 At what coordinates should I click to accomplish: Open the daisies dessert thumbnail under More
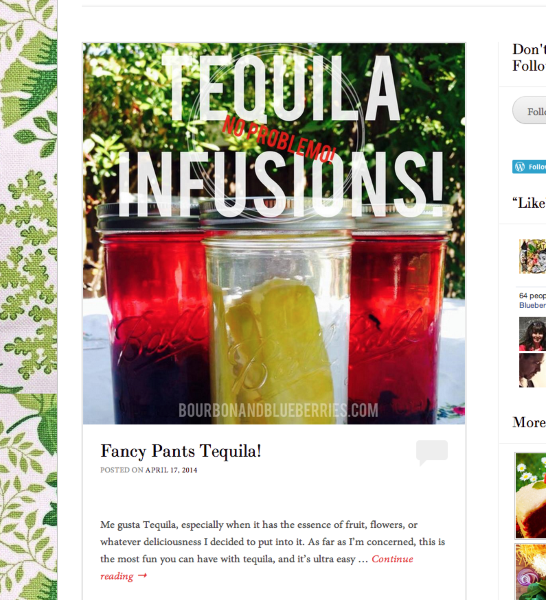531,496
